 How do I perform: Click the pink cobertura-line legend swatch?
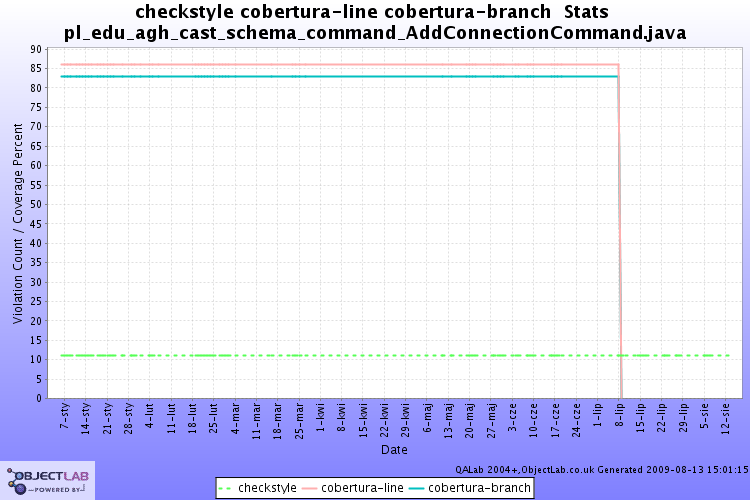309,489
